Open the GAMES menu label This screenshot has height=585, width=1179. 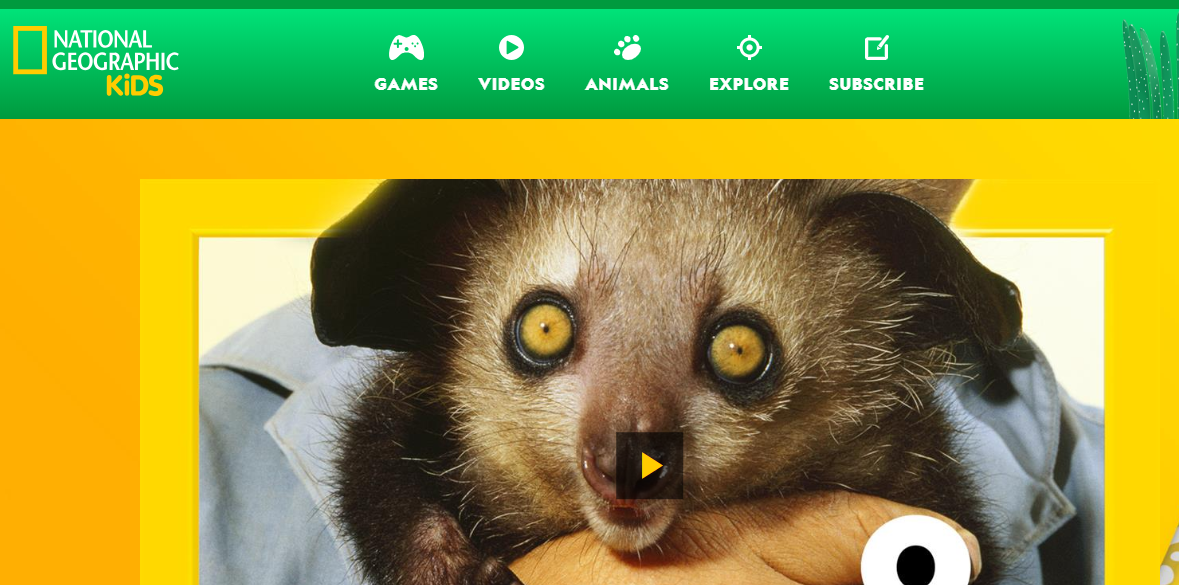(406, 84)
